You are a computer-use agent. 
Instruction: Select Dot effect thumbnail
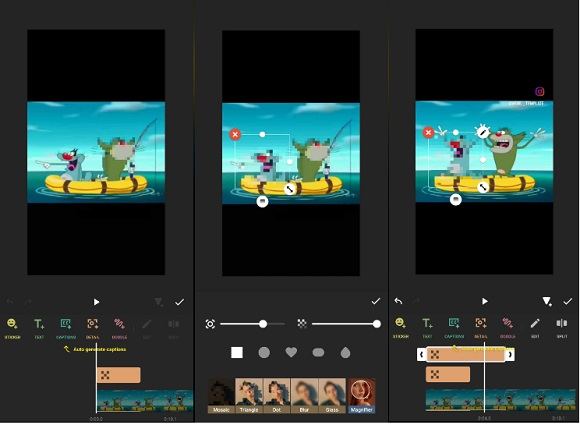[x=277, y=395]
